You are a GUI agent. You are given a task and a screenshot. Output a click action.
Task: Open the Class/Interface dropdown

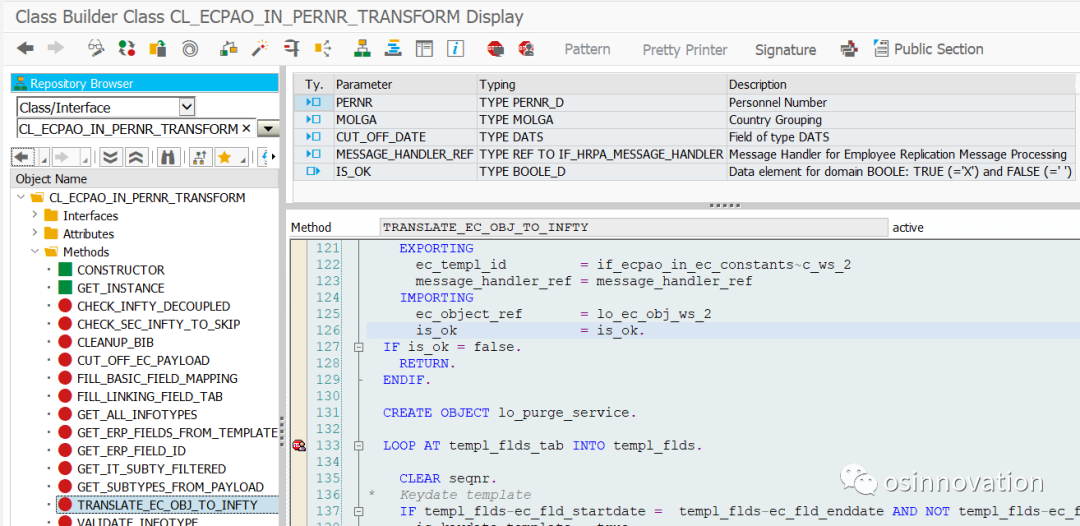187,107
